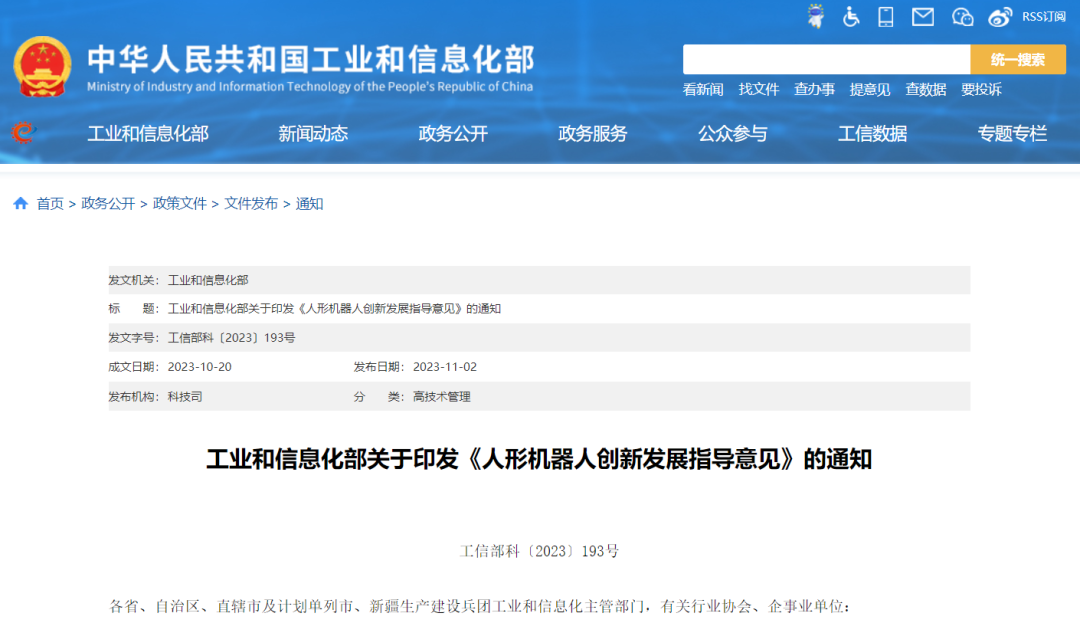Go to the 工信数据 navigation item

point(872,133)
